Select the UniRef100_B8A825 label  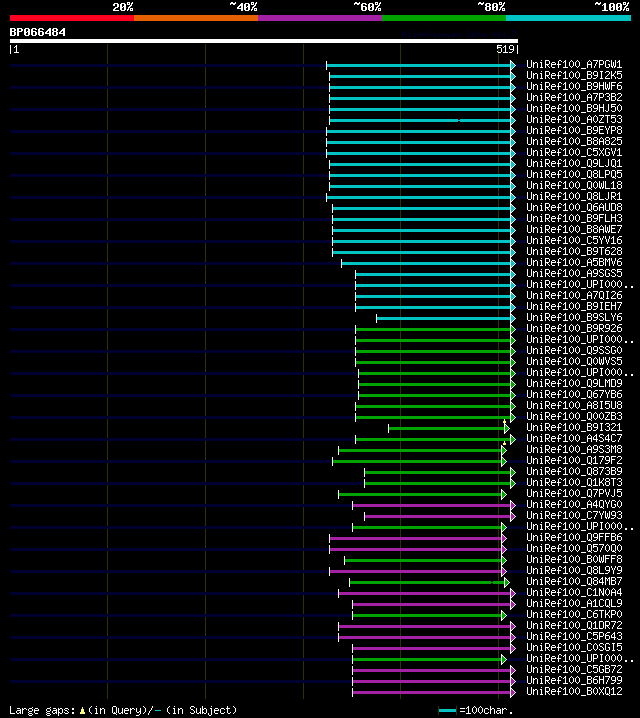(574, 141)
